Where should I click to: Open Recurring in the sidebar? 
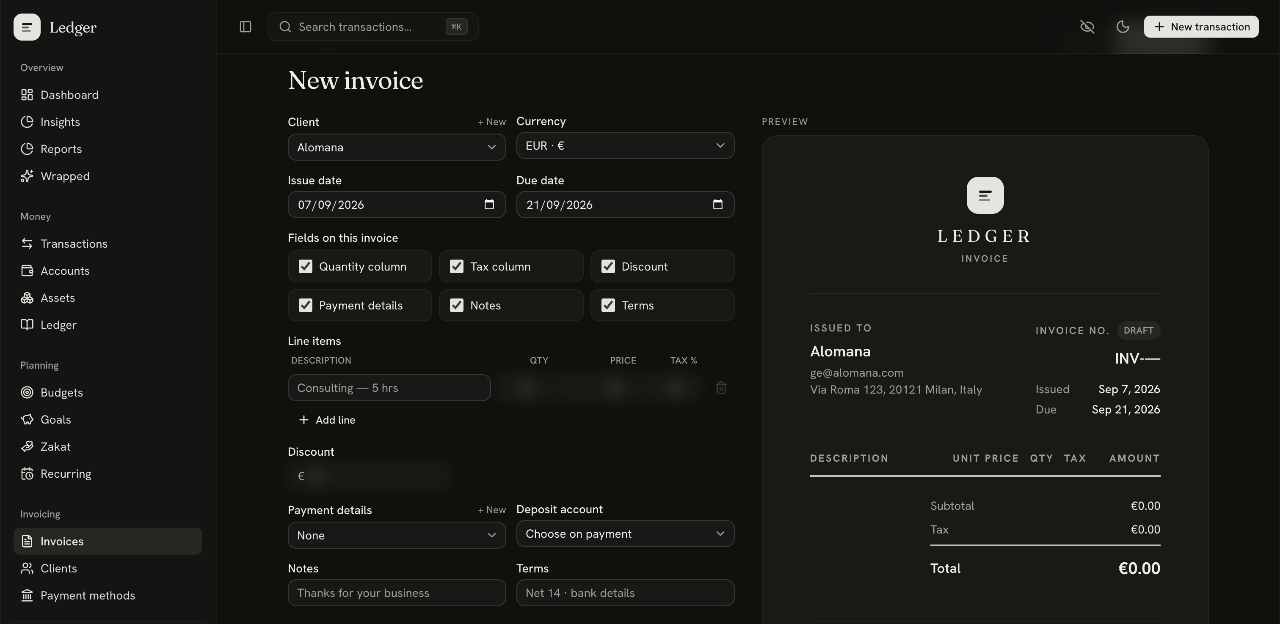click(x=108, y=474)
